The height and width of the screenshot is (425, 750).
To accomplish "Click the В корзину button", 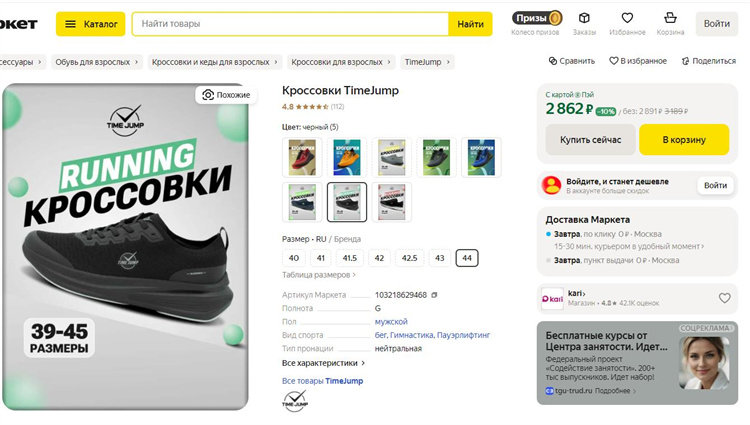I will [x=684, y=140].
